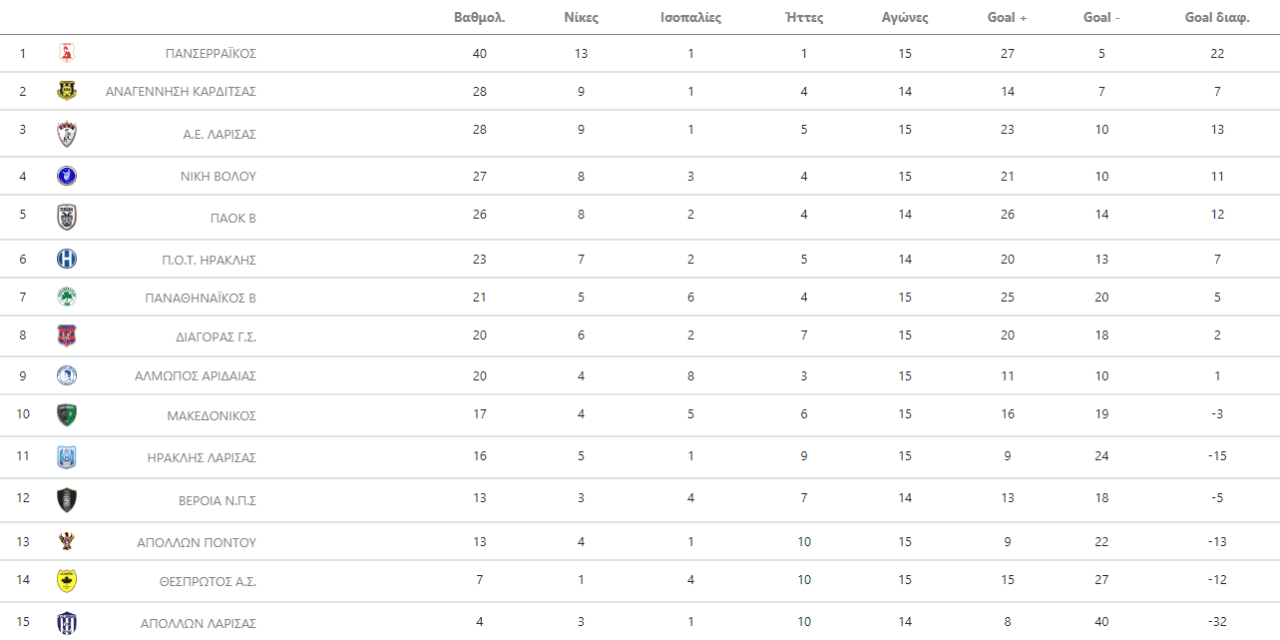Open the ΑΠΟΛΛΩΝ ΛΑΡΙΣΑΣ team name link
This screenshot has width=1280, height=640.
pyautogui.click(x=198, y=623)
